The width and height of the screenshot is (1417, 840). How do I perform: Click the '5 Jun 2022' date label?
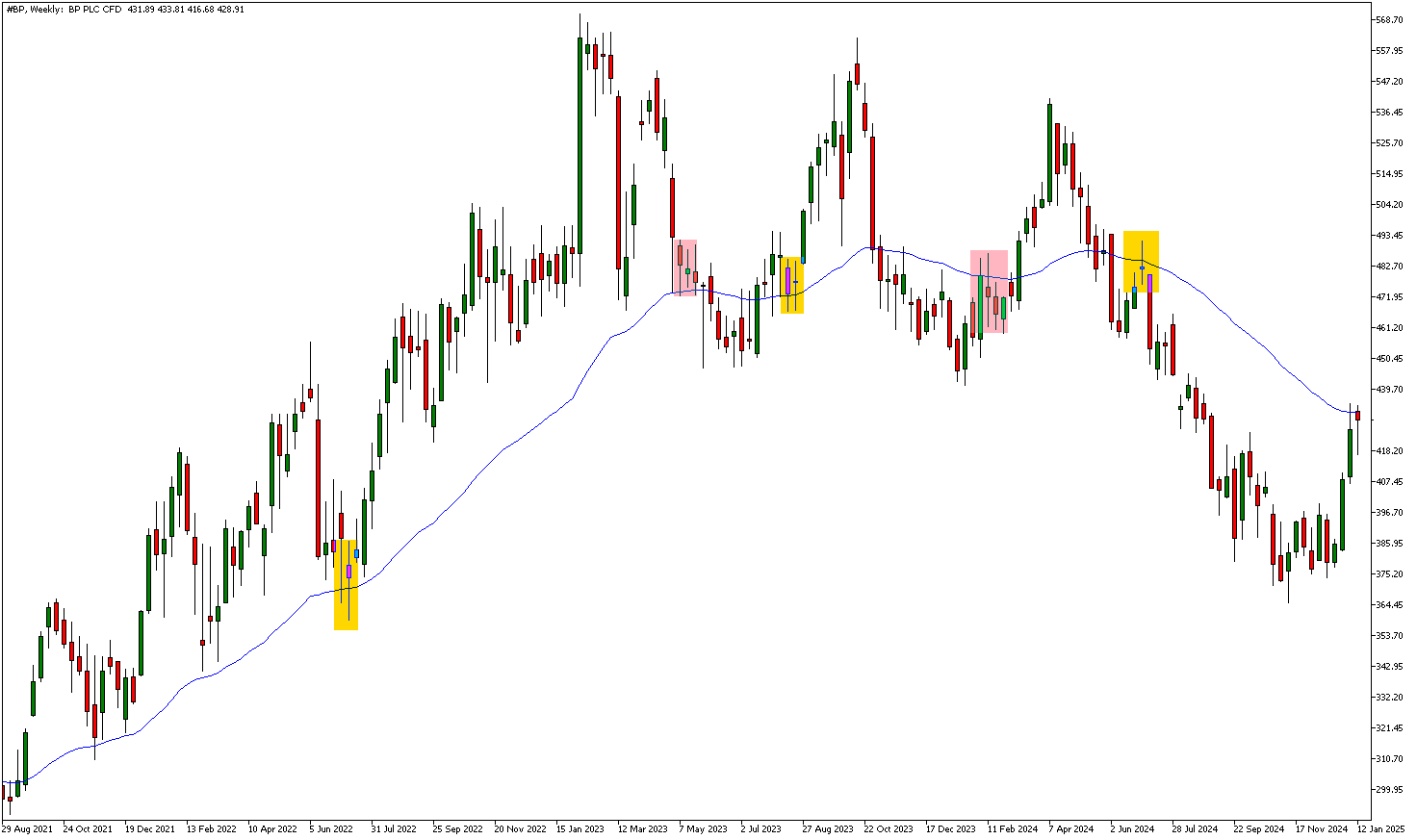point(331,828)
